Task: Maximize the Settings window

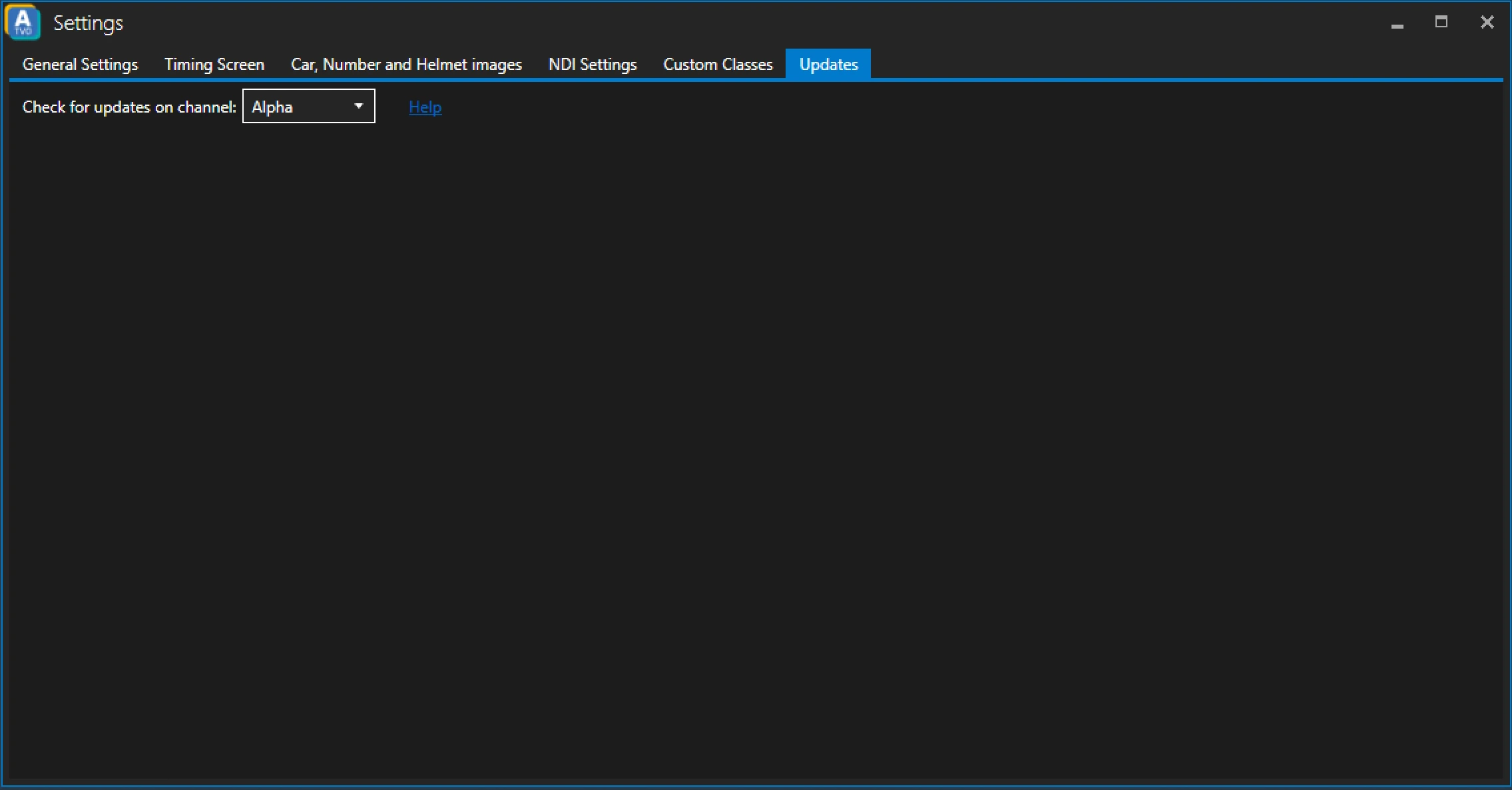Action: click(1441, 23)
